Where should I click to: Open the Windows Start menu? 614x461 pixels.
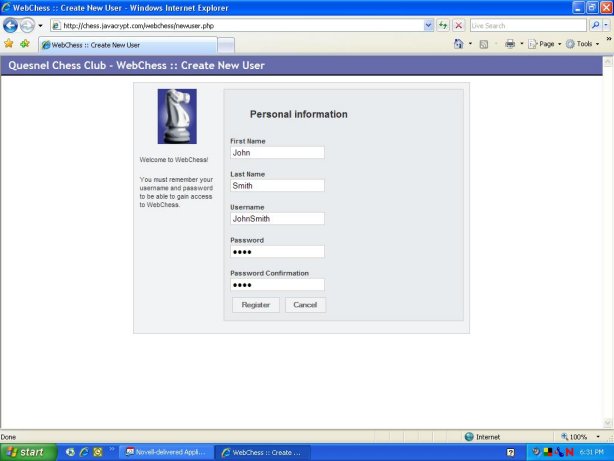point(28,452)
